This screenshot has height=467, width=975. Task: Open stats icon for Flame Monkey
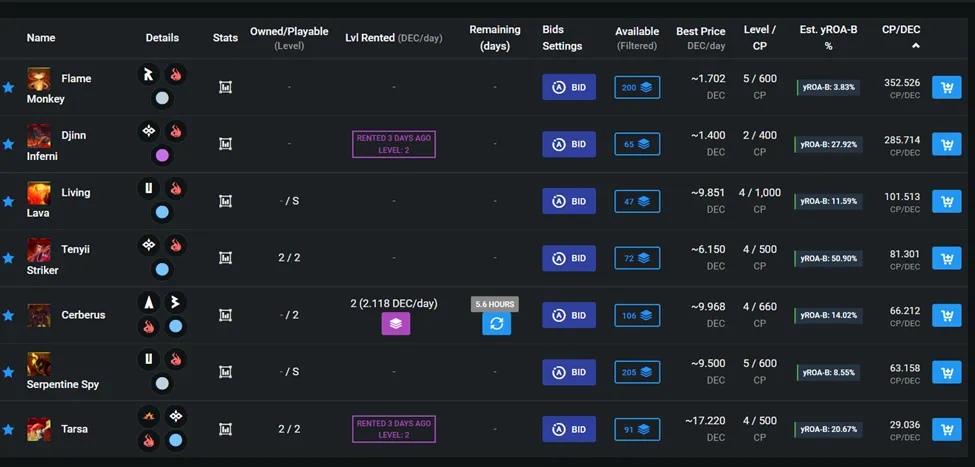point(225,87)
